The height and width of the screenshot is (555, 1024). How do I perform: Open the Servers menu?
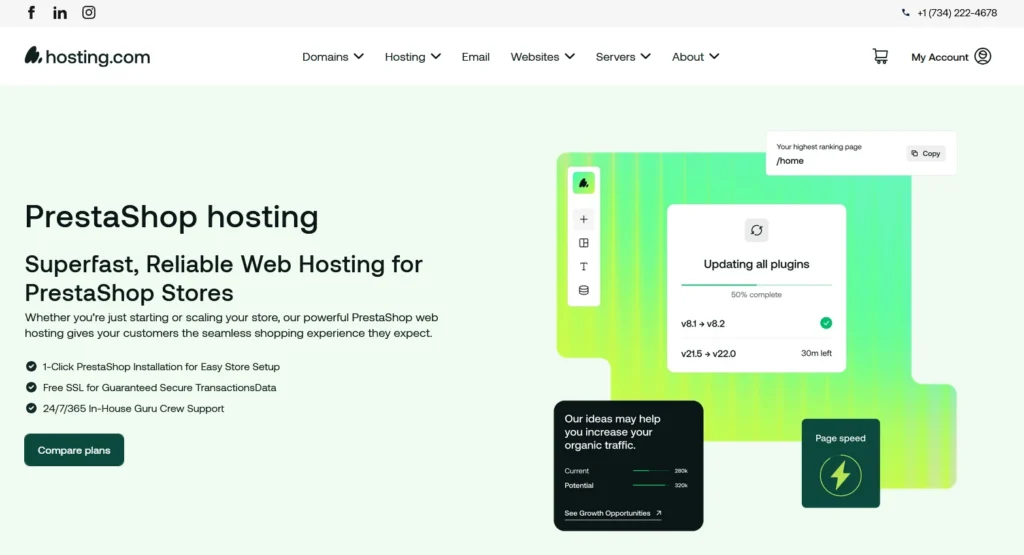(615, 57)
